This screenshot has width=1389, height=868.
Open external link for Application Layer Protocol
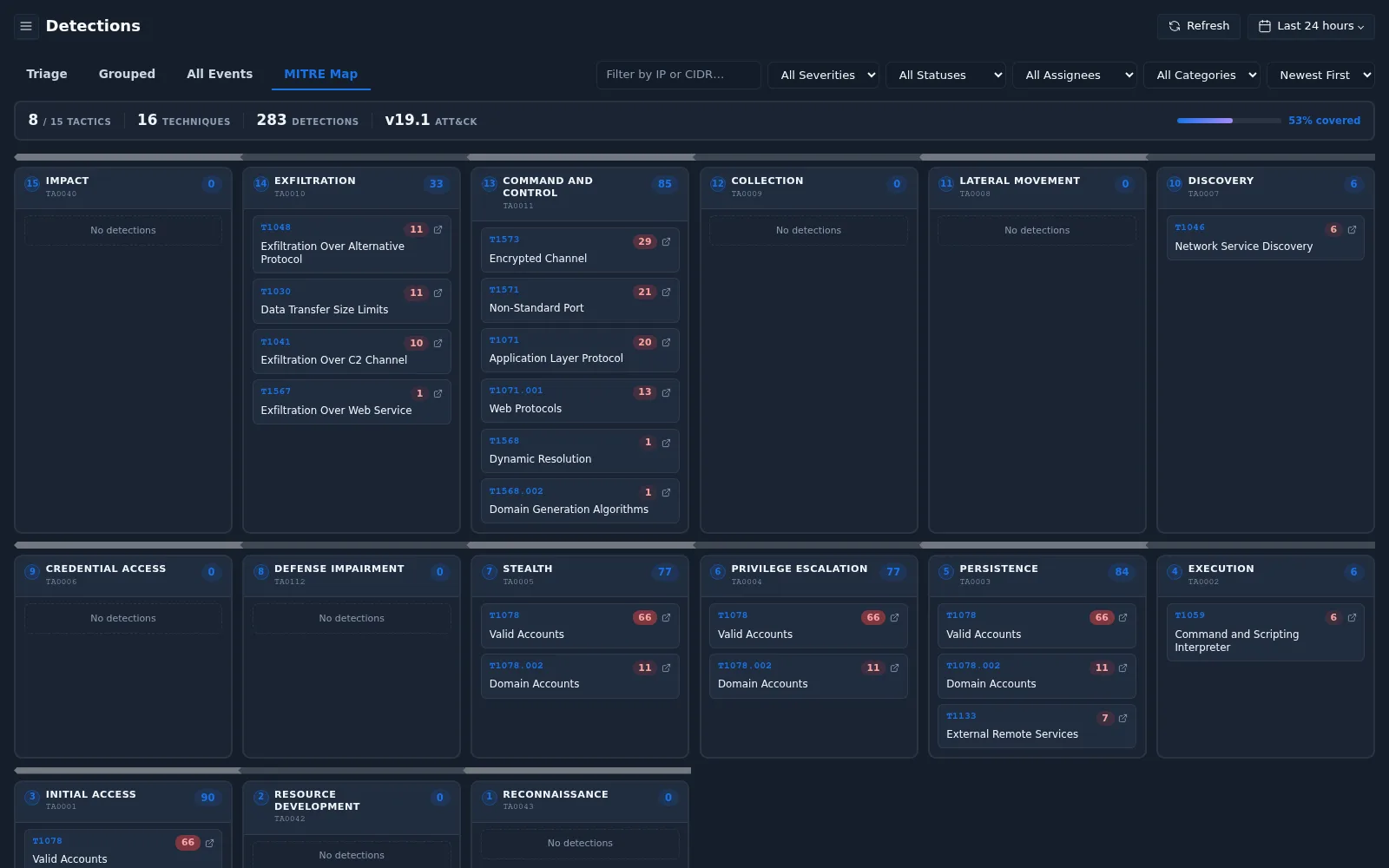[666, 343]
